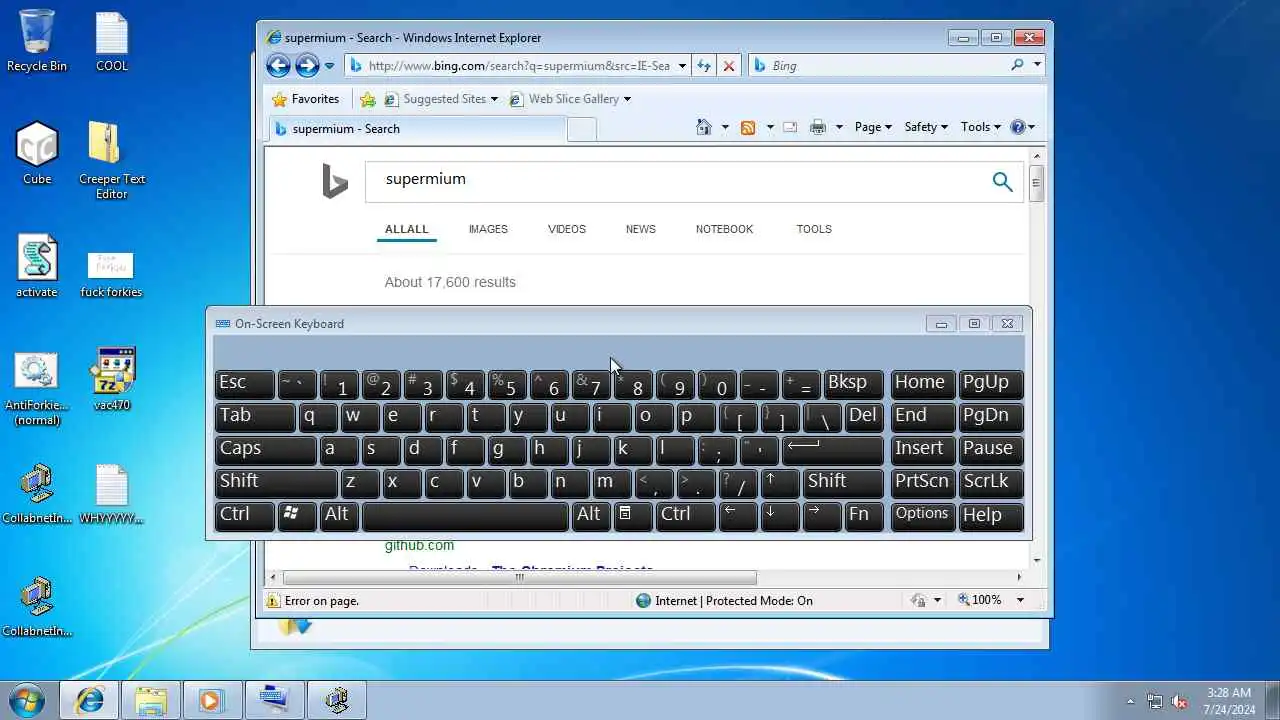Viewport: 1280px width, 720px height.
Task: Toggle the left Alt key on the on-screen keyboard
Action: [x=339, y=515]
